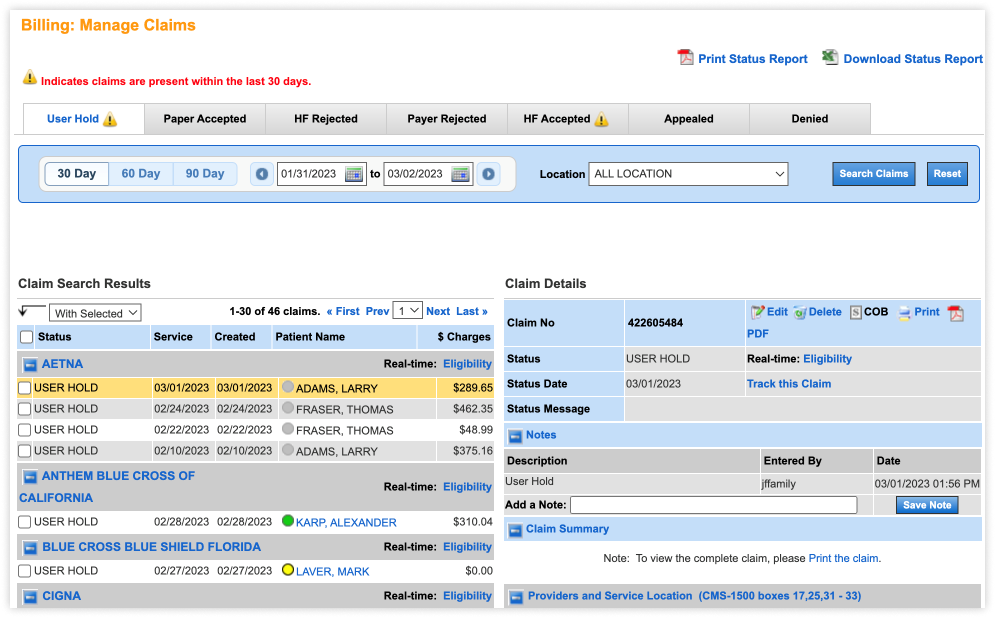Image resolution: width=995 pixels, height=618 pixels.
Task: Check the KARP, ALEXANDER claim box
Action: tap(25, 522)
